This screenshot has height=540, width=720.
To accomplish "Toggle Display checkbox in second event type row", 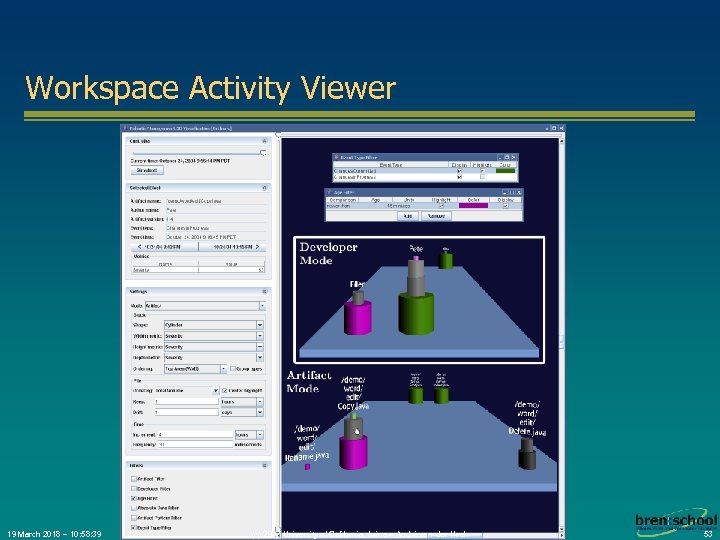I will (x=459, y=177).
